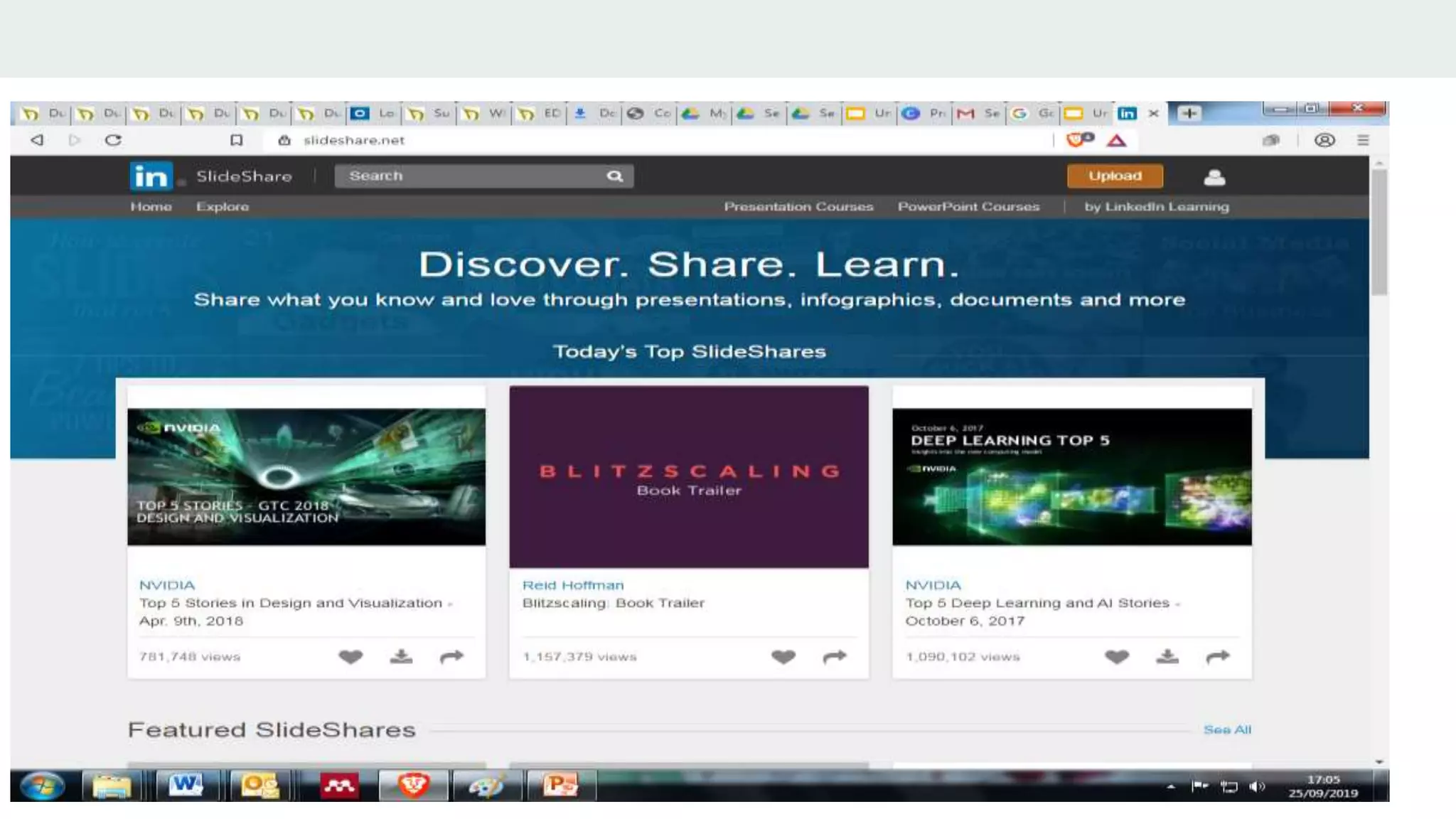This screenshot has height=819, width=1456.
Task: Like the Top 5 Deep Learning slideshow
Action: [1116, 657]
